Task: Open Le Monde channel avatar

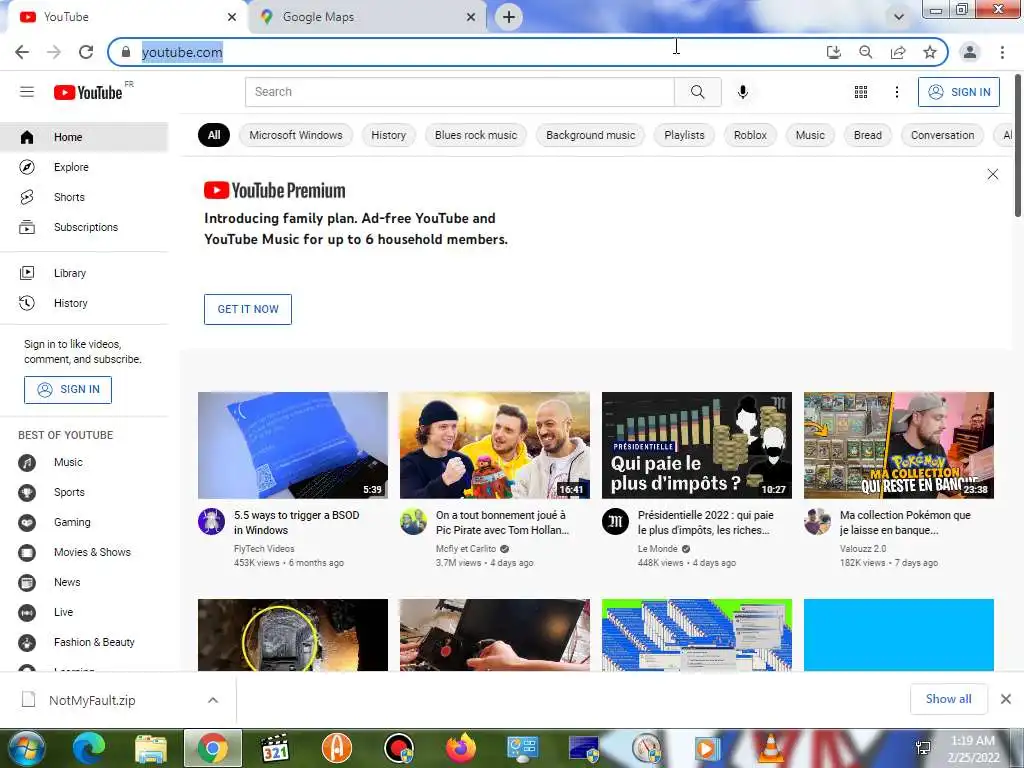Action: [x=615, y=522]
